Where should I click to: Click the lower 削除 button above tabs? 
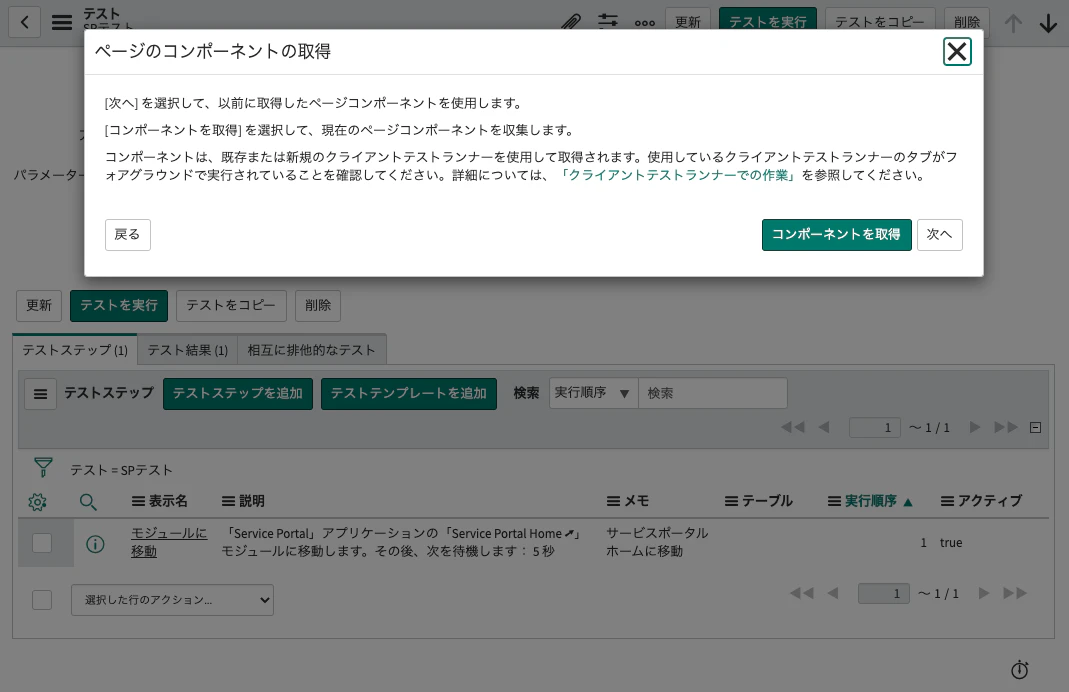click(x=318, y=305)
